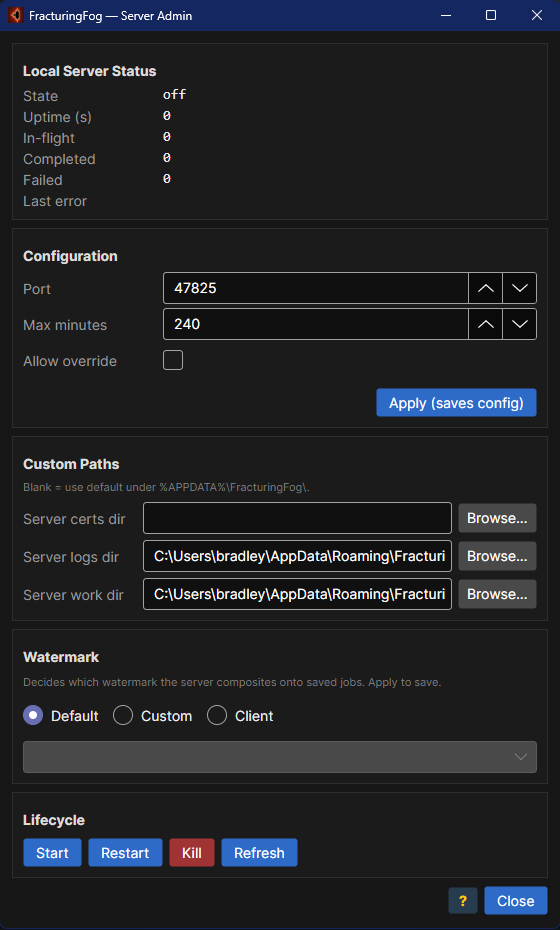Click the 'Last error' label
Screen dimensions: 560x930
click(x=55, y=201)
